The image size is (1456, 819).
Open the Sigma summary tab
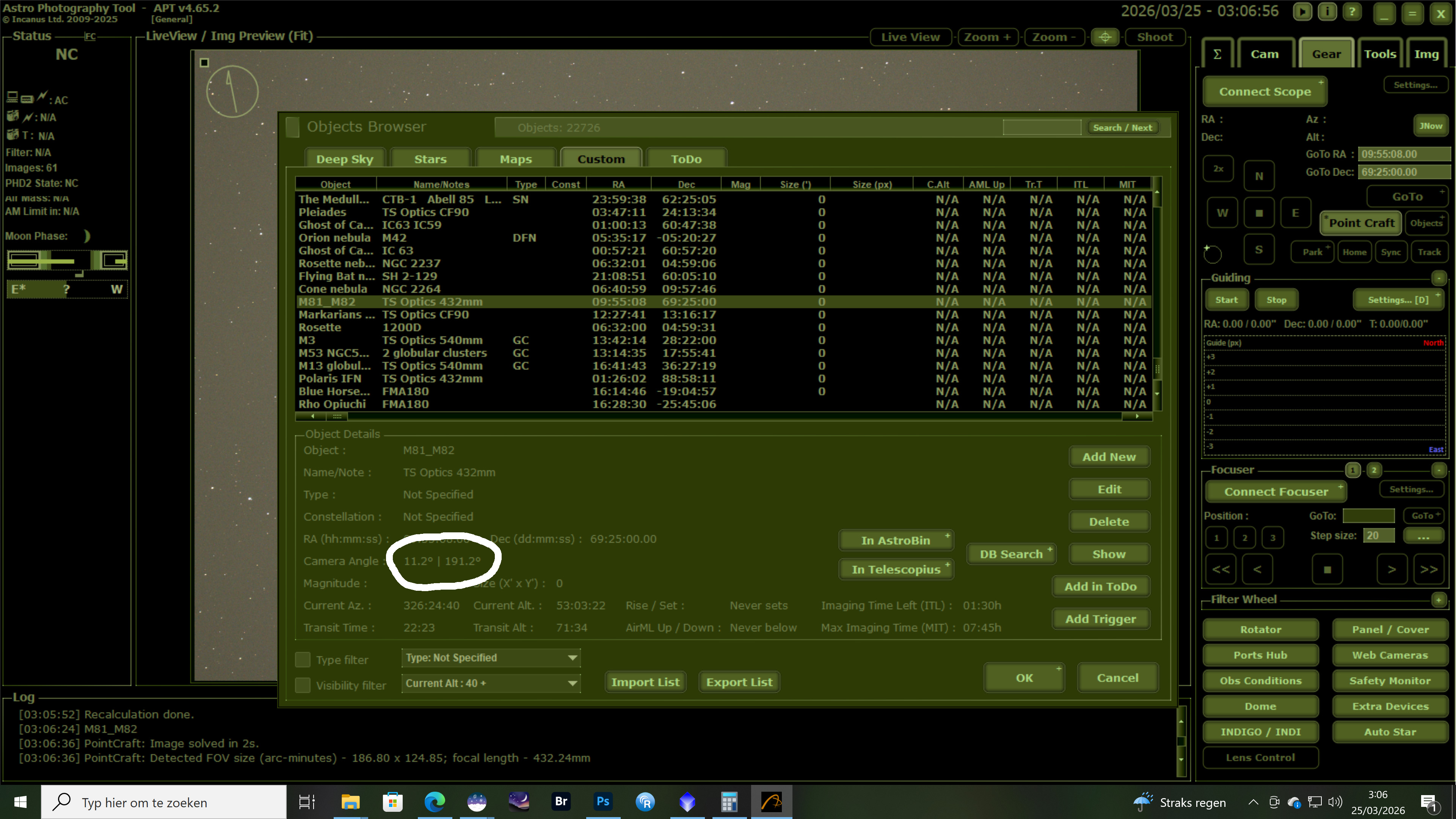[x=1217, y=54]
